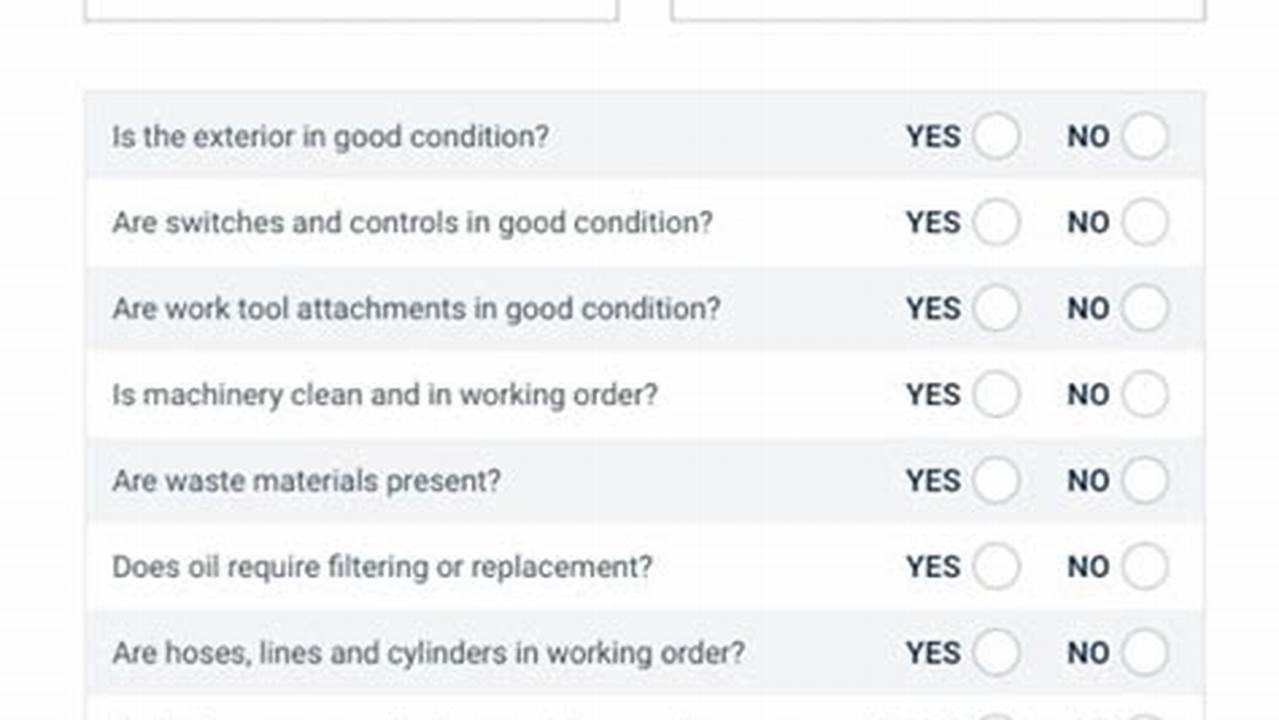The image size is (1279, 720).
Task: Select YES for machinery clean and working
Action: (997, 394)
